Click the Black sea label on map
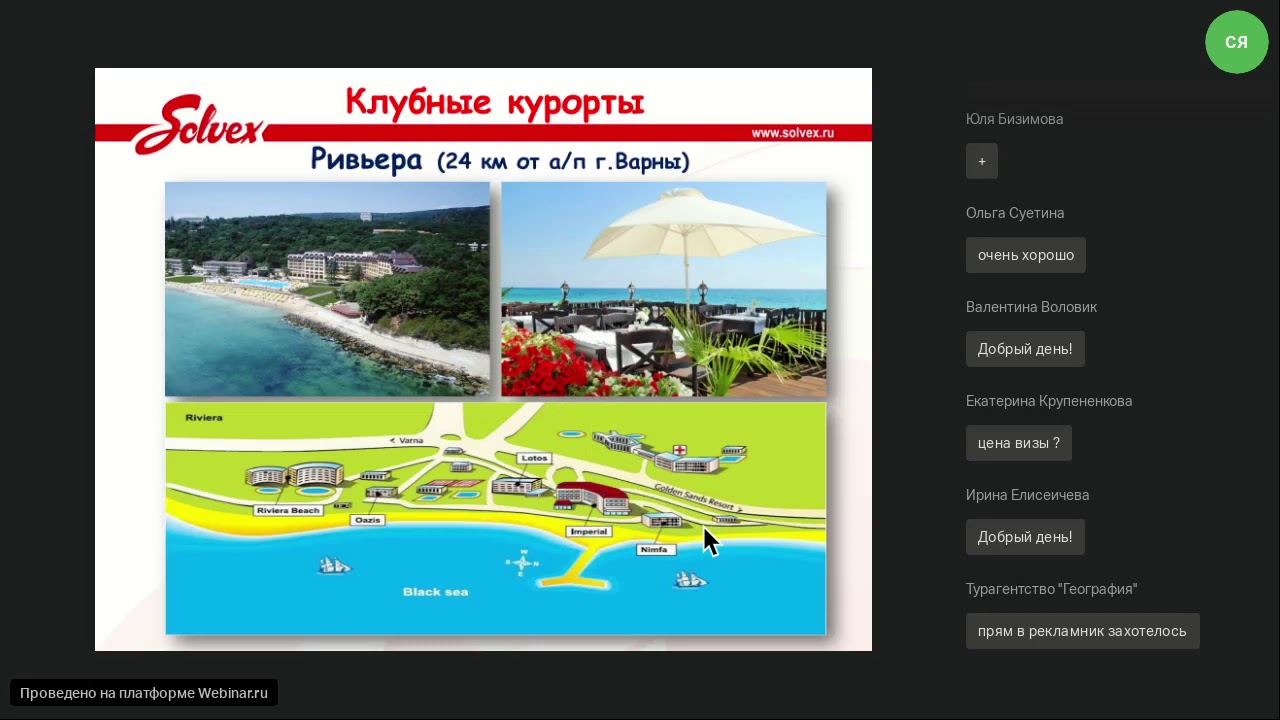This screenshot has width=1280, height=720. [435, 592]
